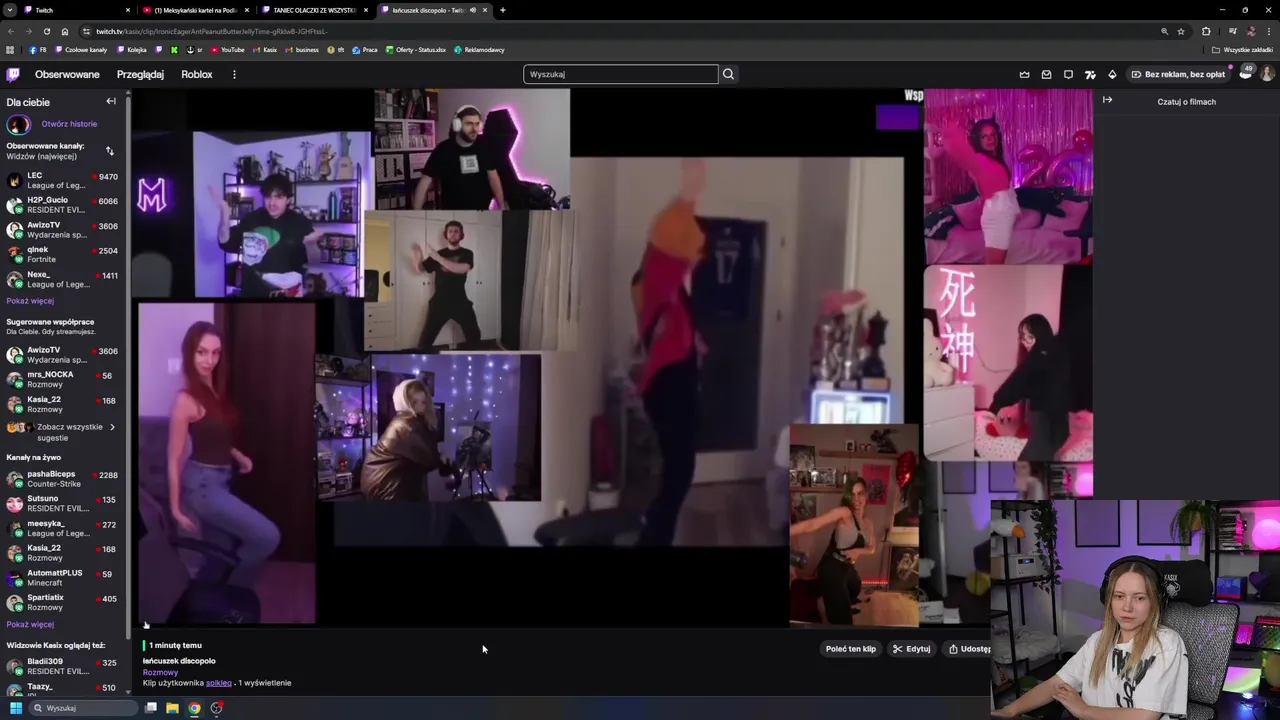Open the Twitch home logo
This screenshot has width=1280, height=720.
point(13,74)
